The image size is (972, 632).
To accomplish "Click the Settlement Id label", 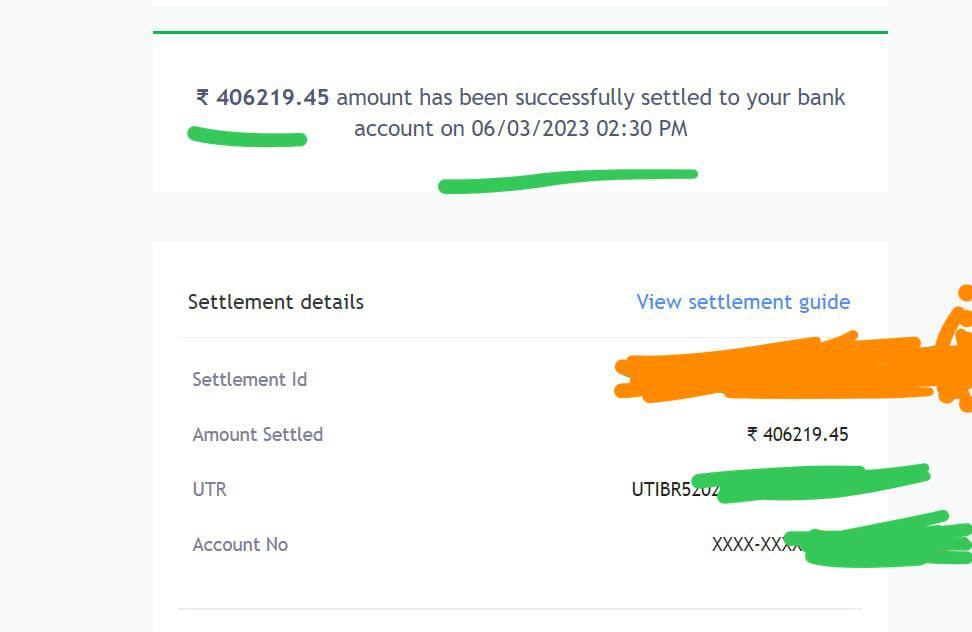I will tap(249, 379).
